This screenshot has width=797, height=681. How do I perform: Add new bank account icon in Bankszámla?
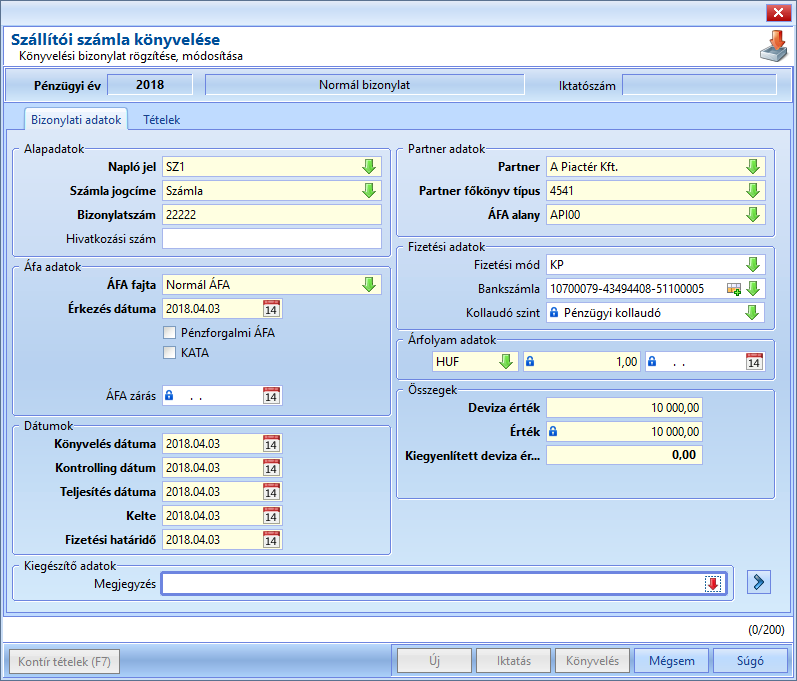click(x=734, y=289)
